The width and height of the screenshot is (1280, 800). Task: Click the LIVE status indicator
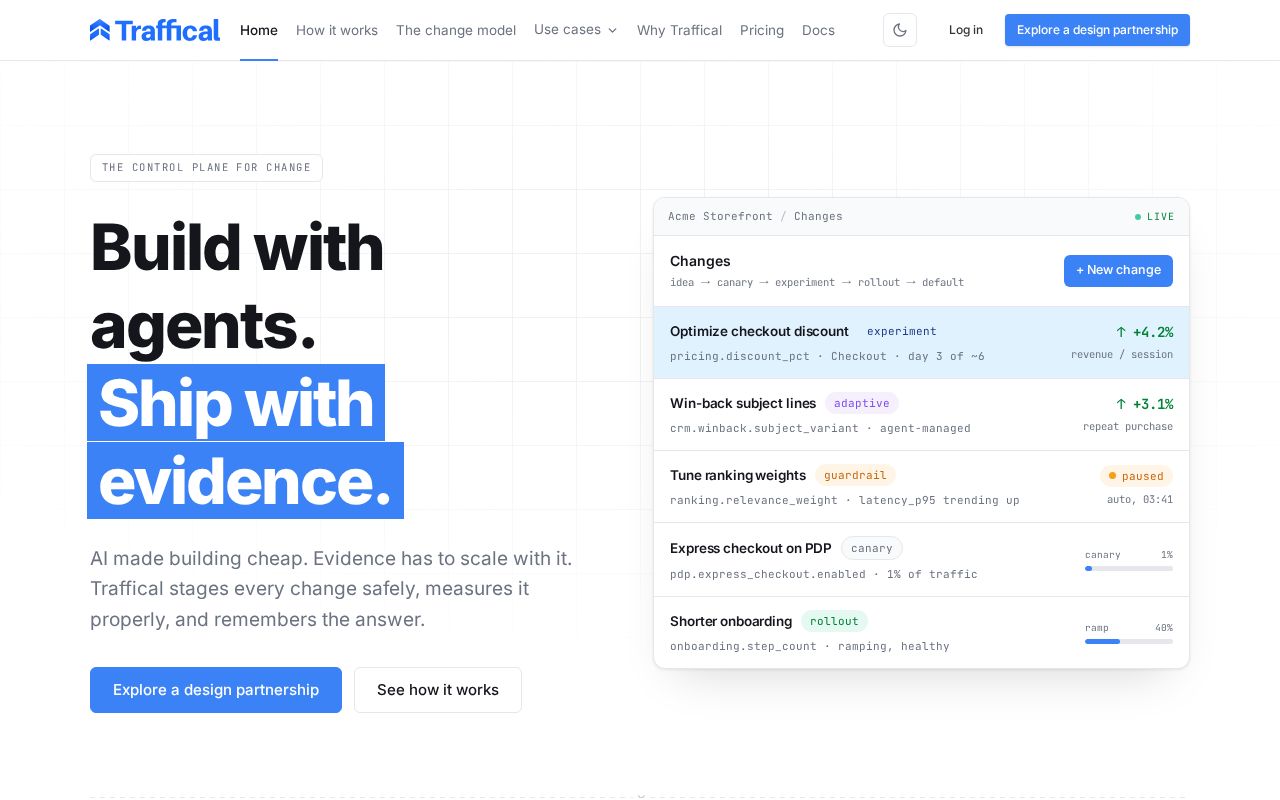[x=1155, y=217]
